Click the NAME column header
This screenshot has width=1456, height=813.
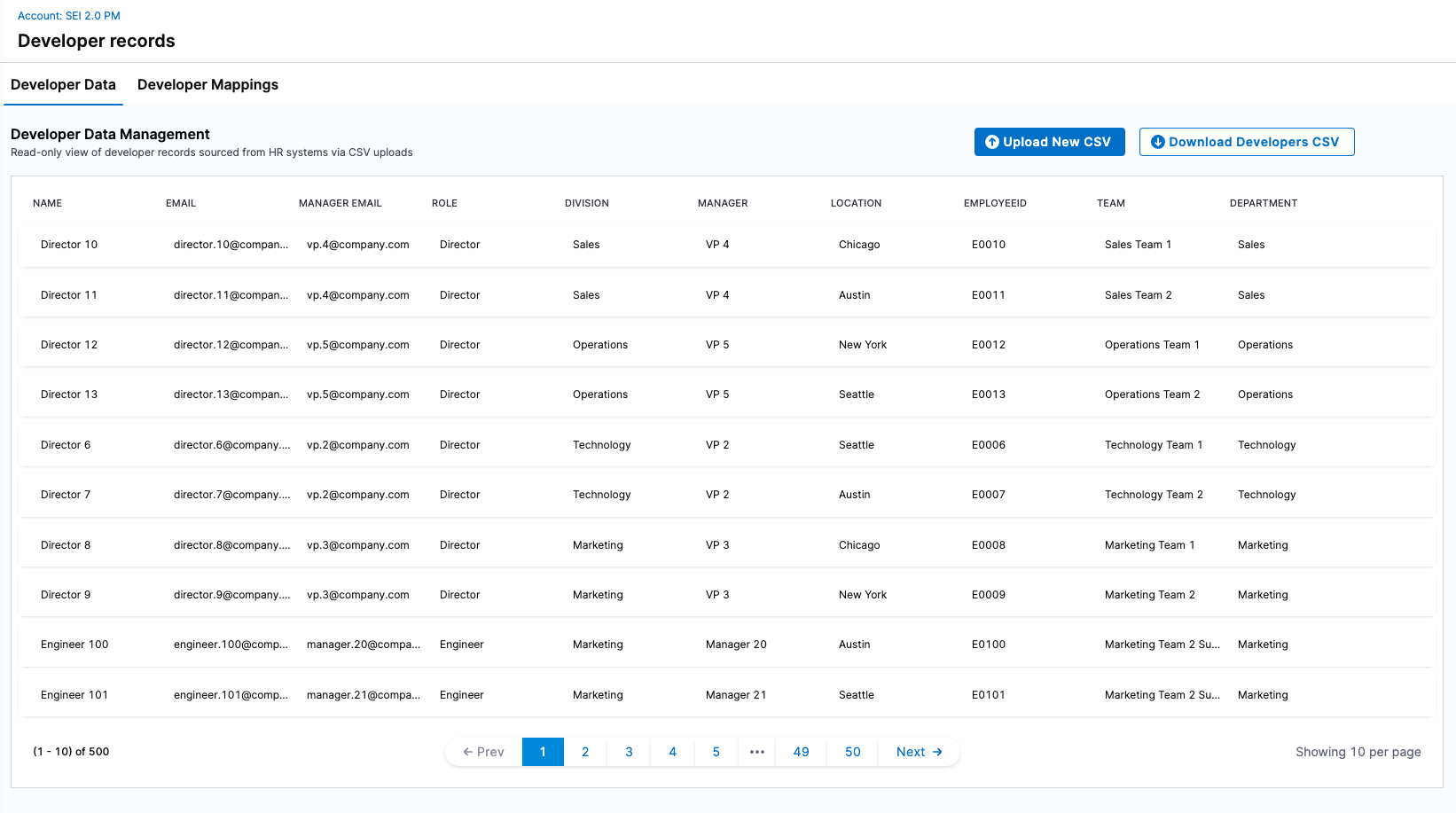48,203
